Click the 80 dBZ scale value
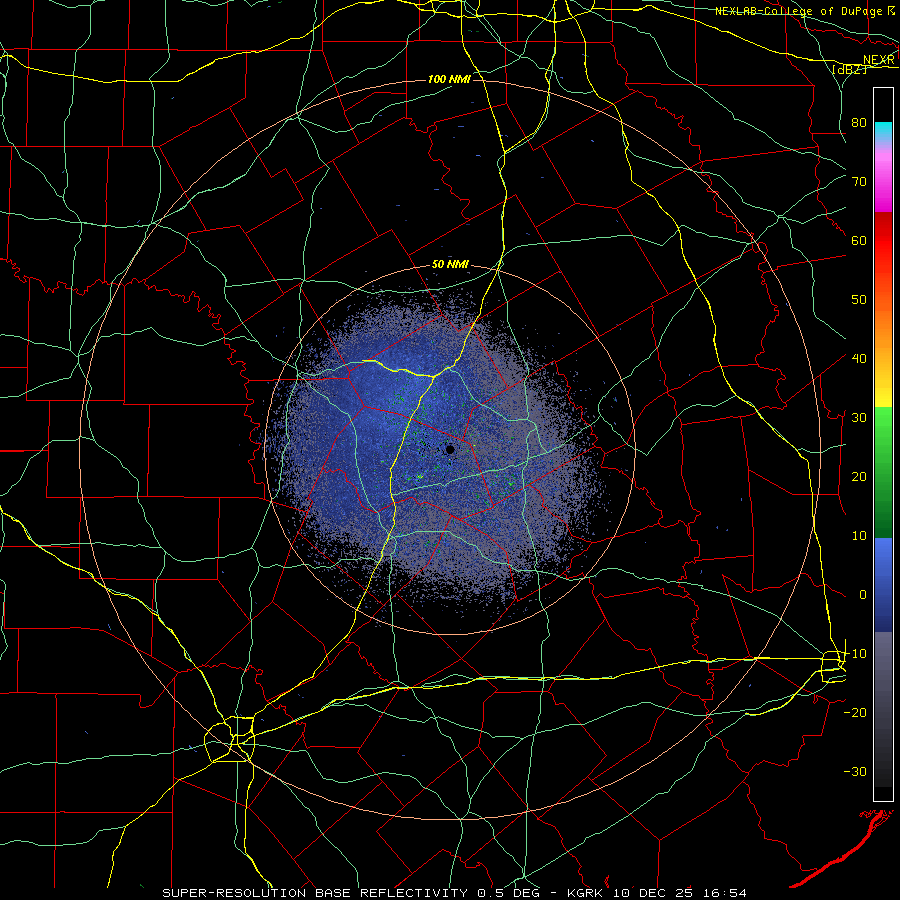 [x=859, y=122]
